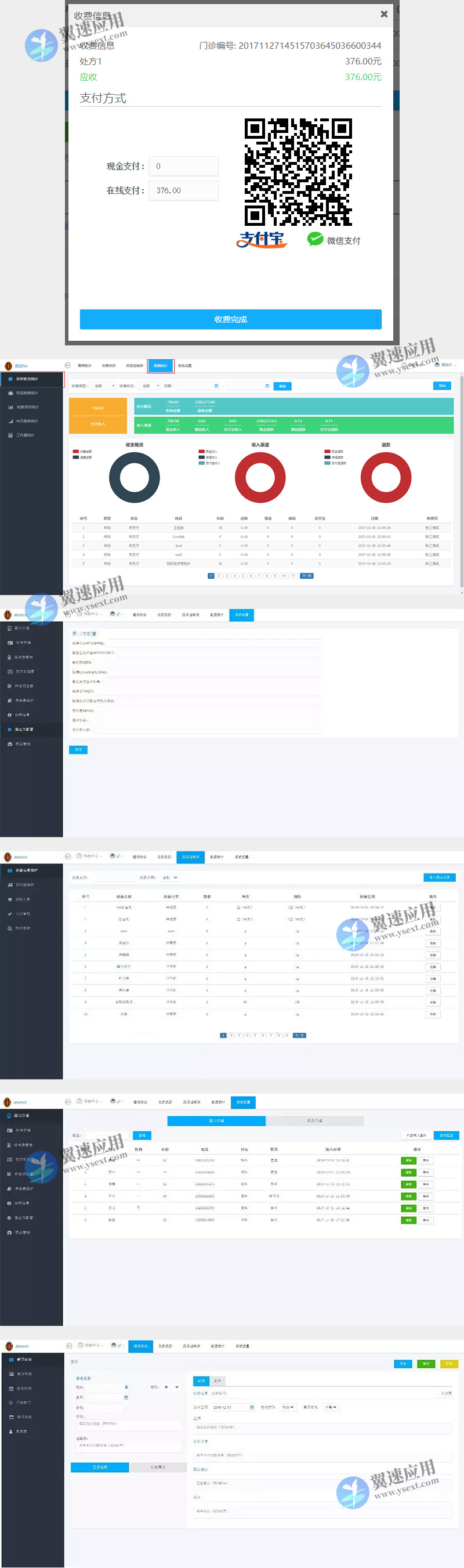The image size is (464, 1568).
Task: Open the 性别 dropdown in patient info
Action: tap(173, 1387)
